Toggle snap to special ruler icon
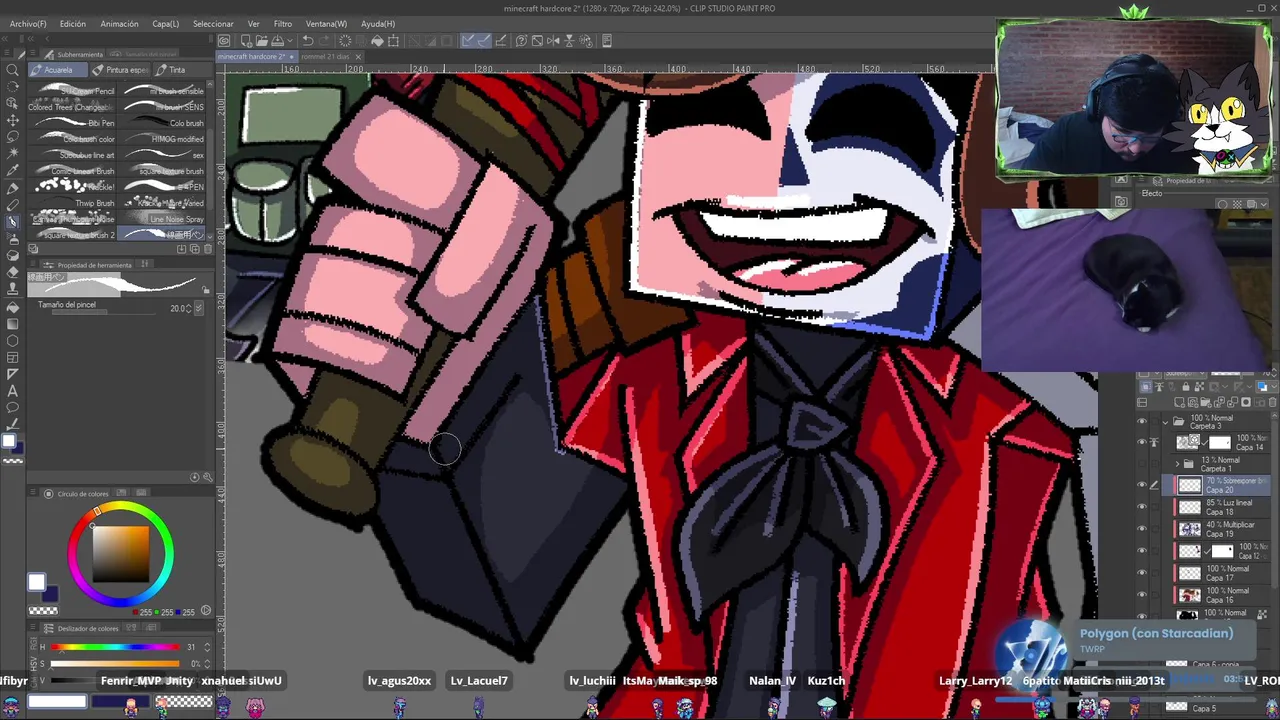This screenshot has width=1280, height=720. (484, 41)
